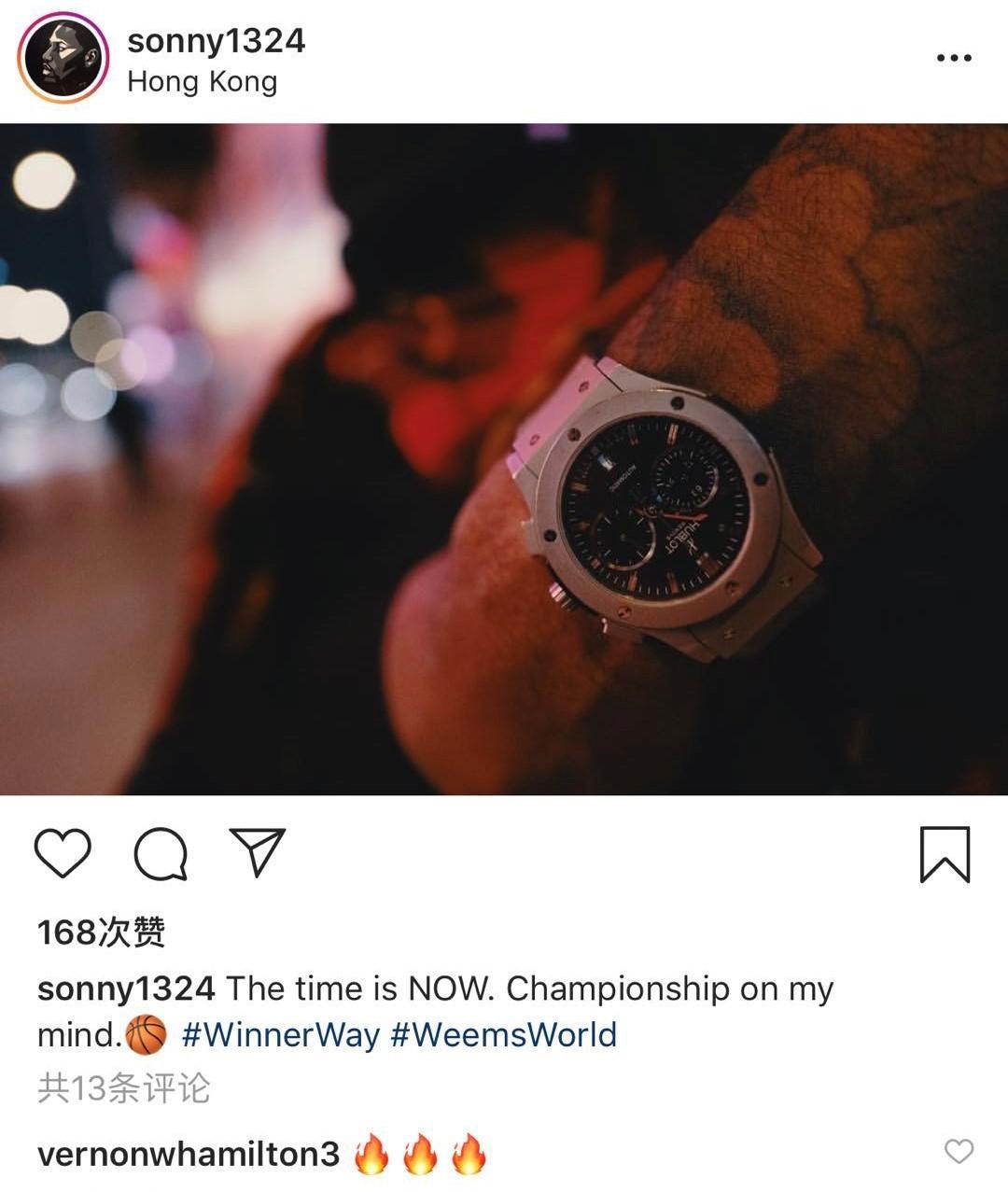This screenshot has width=1008, height=1192.
Task: Like vernonwhamilton3's comment with small heart
Action: [959, 1152]
